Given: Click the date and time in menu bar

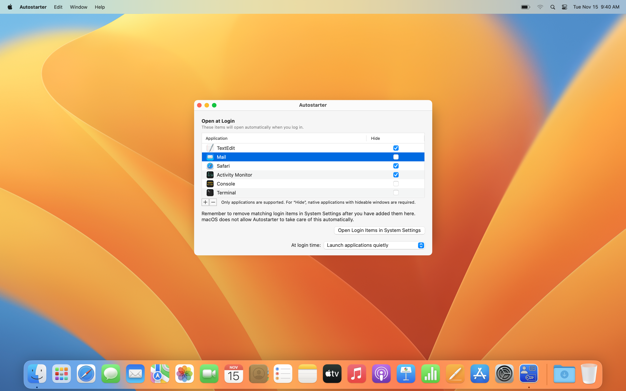Looking at the screenshot, I should (596, 7).
